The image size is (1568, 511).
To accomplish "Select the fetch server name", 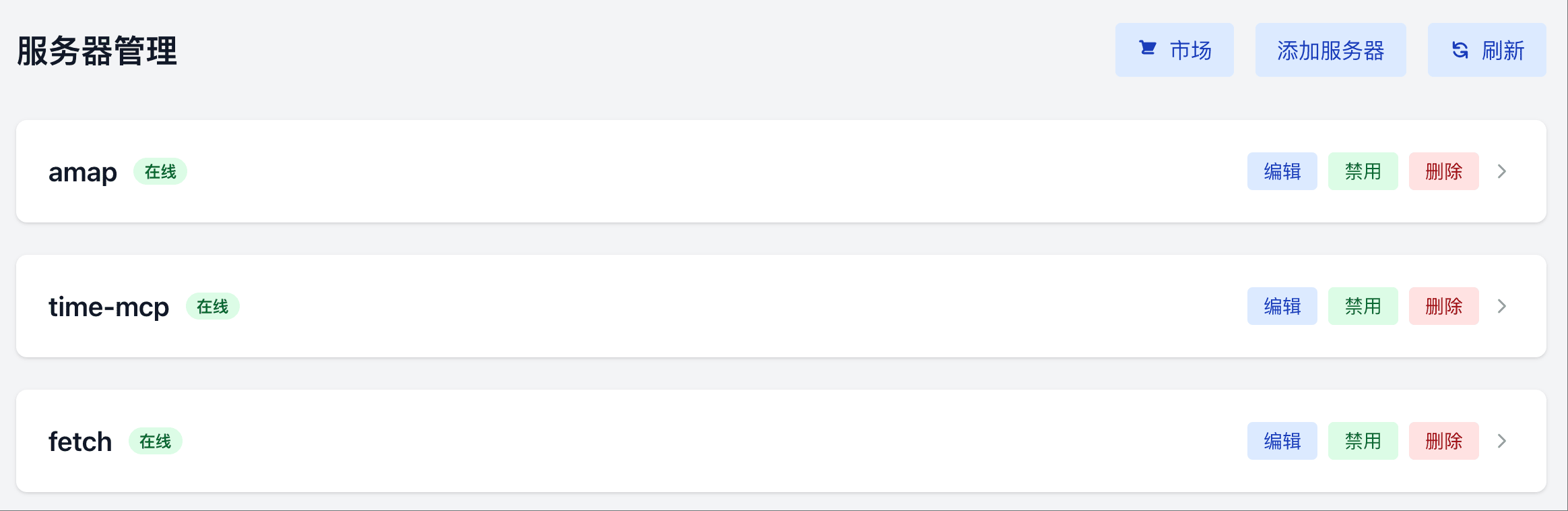I will click(x=80, y=442).
